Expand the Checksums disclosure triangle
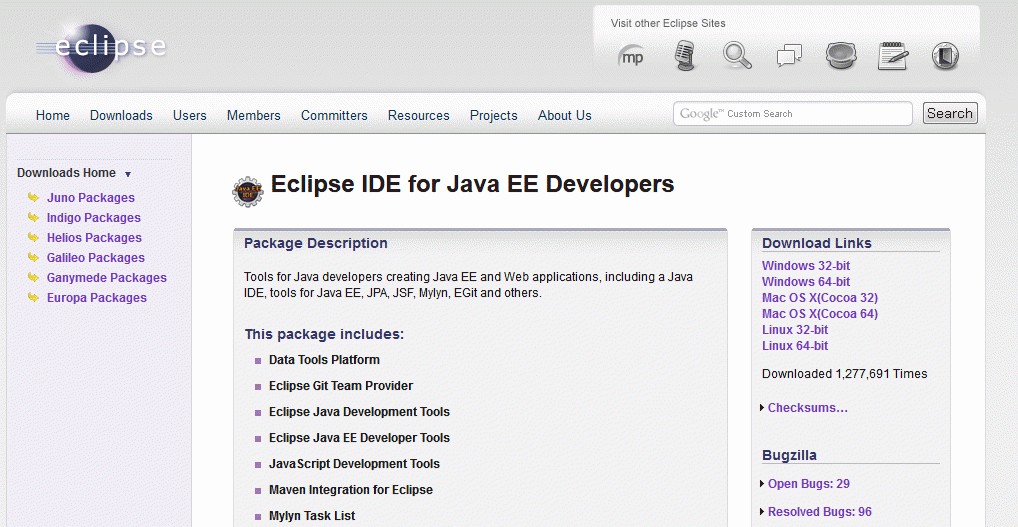 pos(762,408)
